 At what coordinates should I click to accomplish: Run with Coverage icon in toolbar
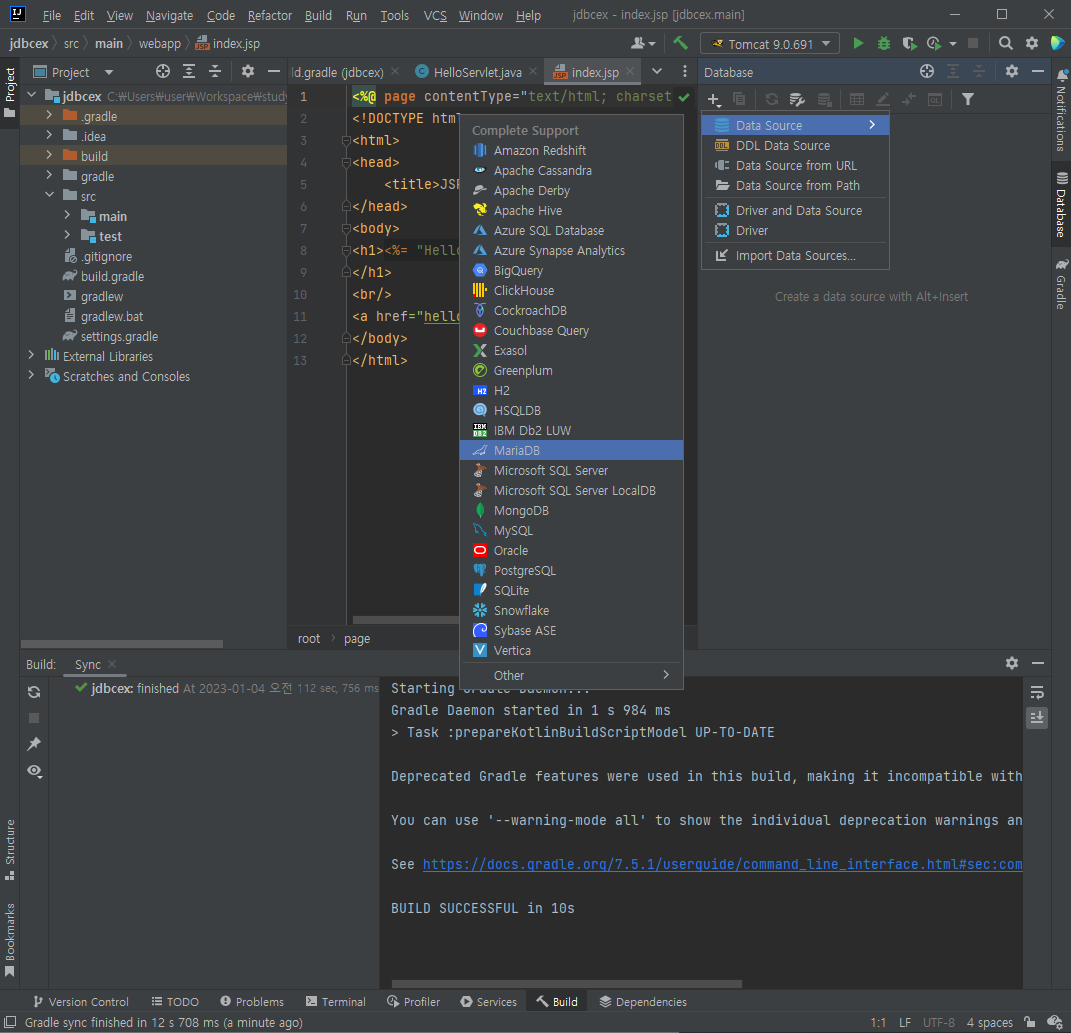point(909,43)
